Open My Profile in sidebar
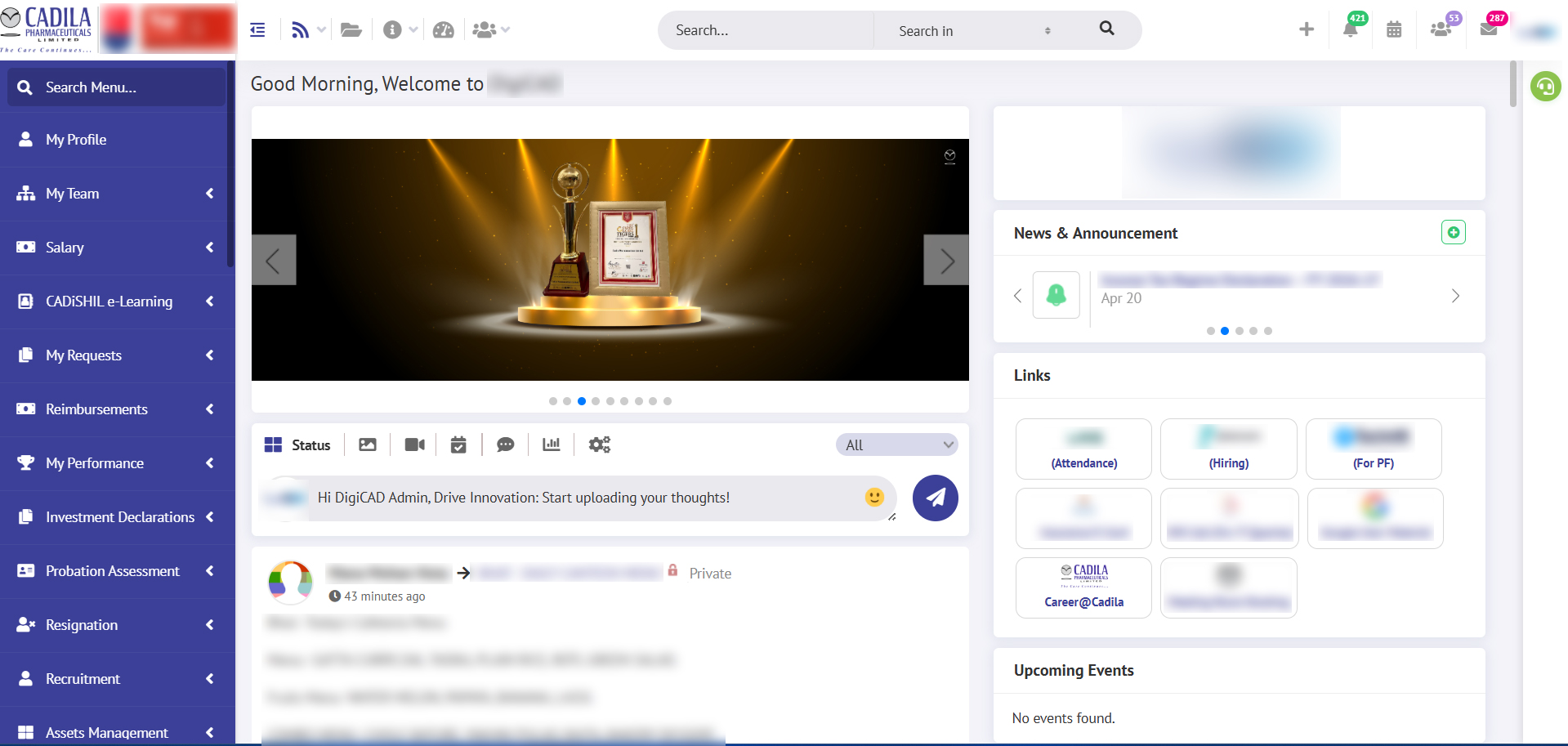This screenshot has height=746, width=1568. pyautogui.click(x=117, y=140)
